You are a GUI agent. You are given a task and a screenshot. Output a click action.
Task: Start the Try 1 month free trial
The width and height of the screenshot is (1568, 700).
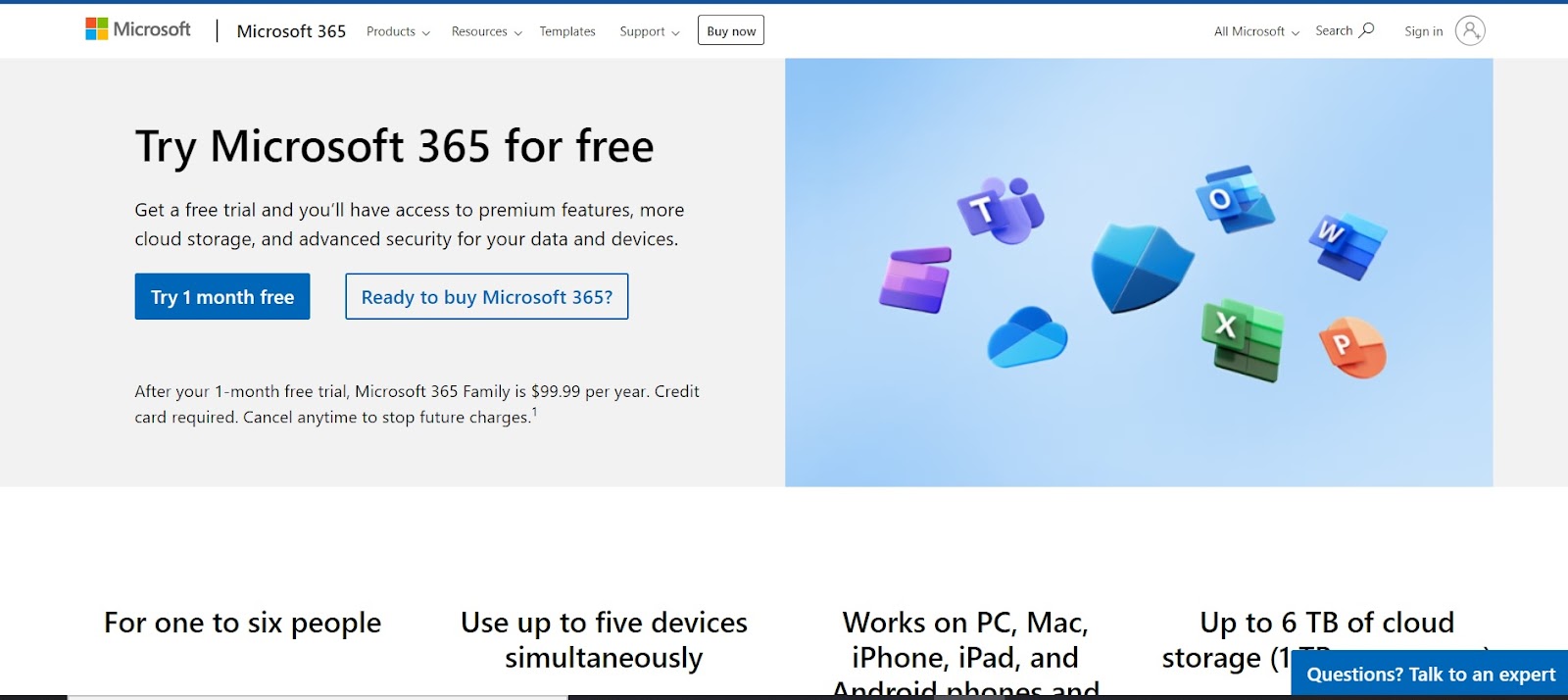click(222, 296)
